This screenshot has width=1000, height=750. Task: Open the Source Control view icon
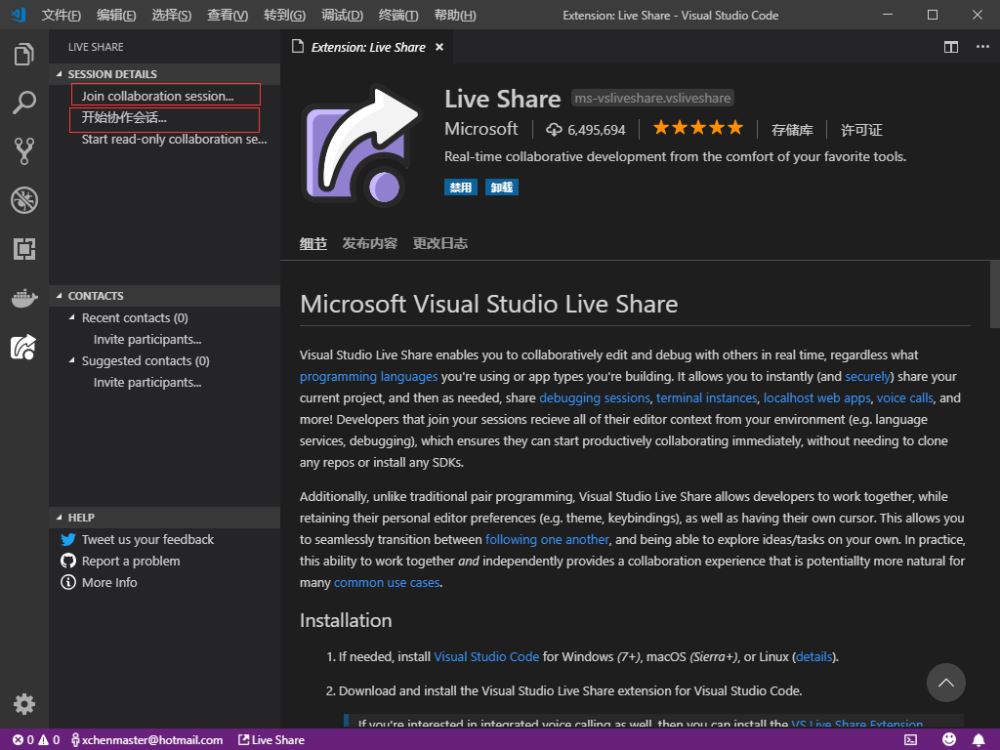click(24, 151)
